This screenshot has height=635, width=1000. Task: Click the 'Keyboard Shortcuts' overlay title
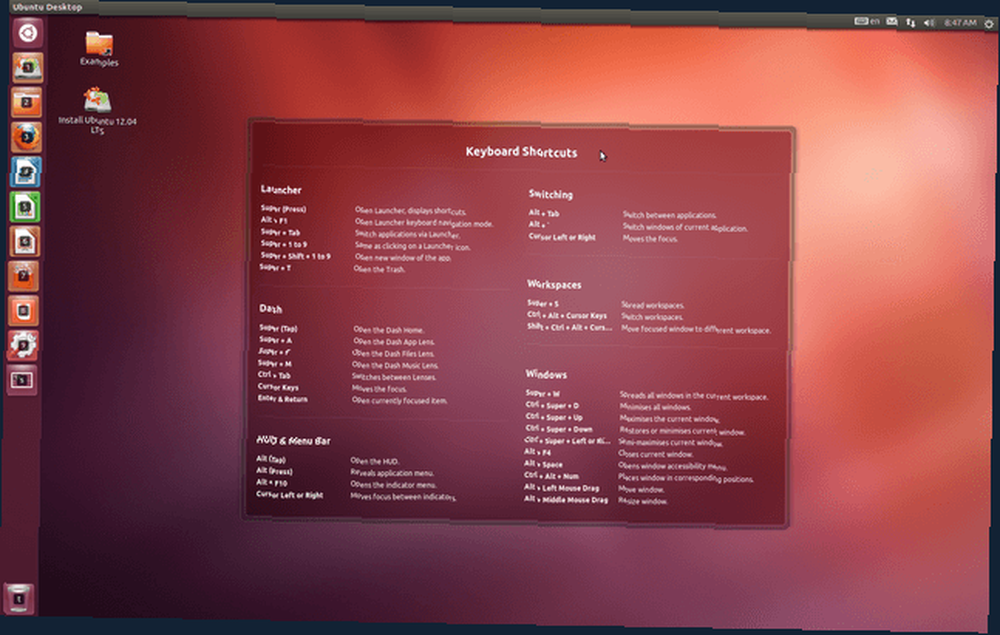click(521, 152)
